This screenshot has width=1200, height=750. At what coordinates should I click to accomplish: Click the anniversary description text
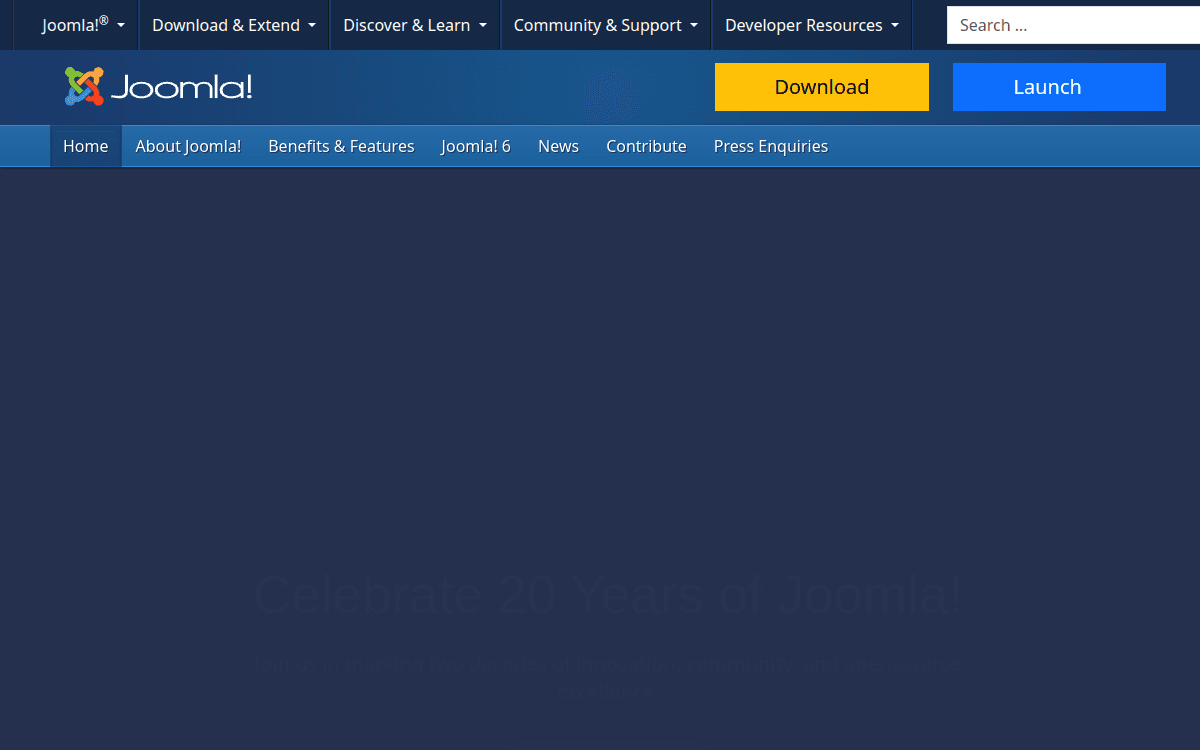point(606,676)
